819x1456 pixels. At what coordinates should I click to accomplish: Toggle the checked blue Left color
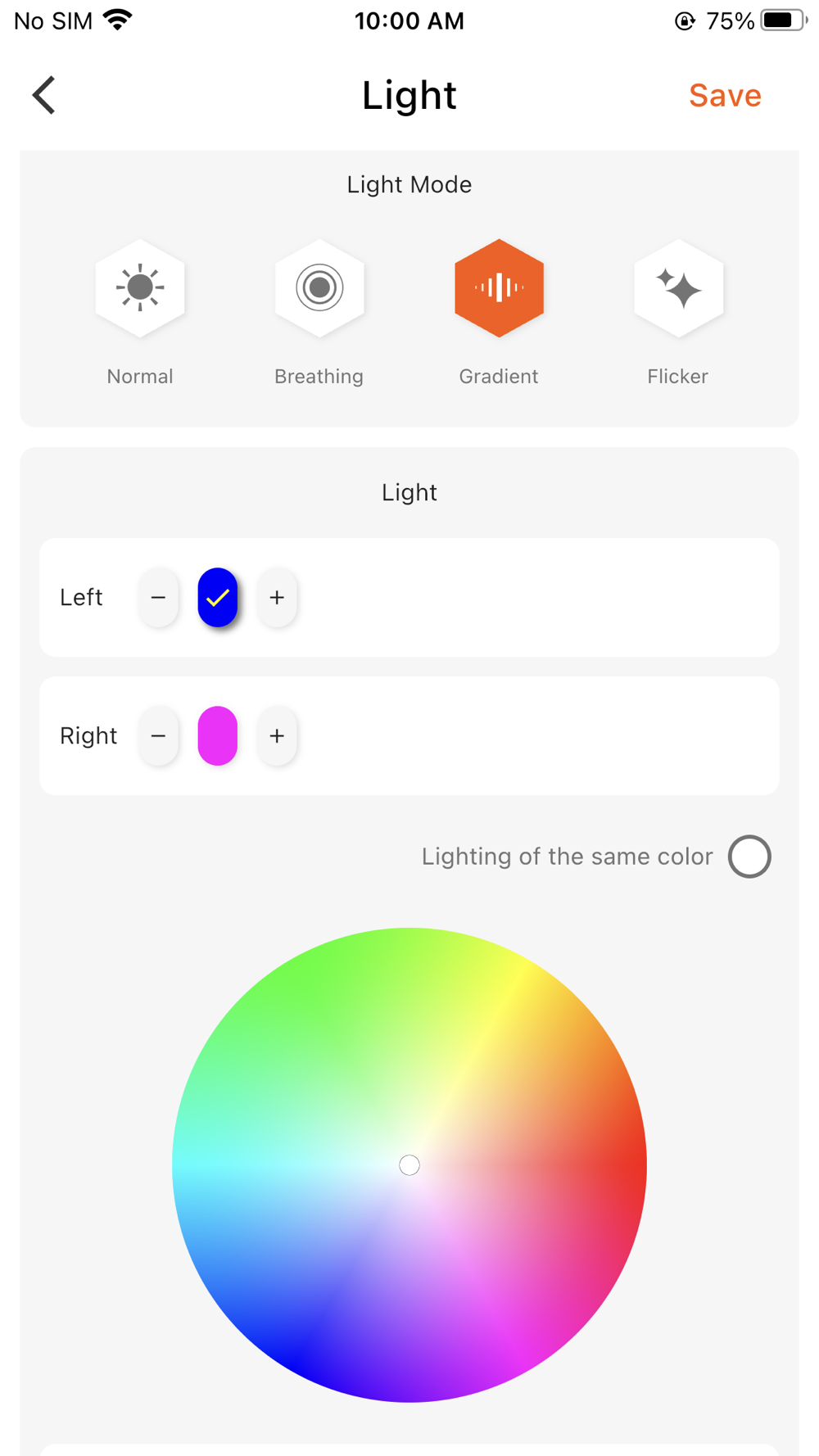(218, 597)
